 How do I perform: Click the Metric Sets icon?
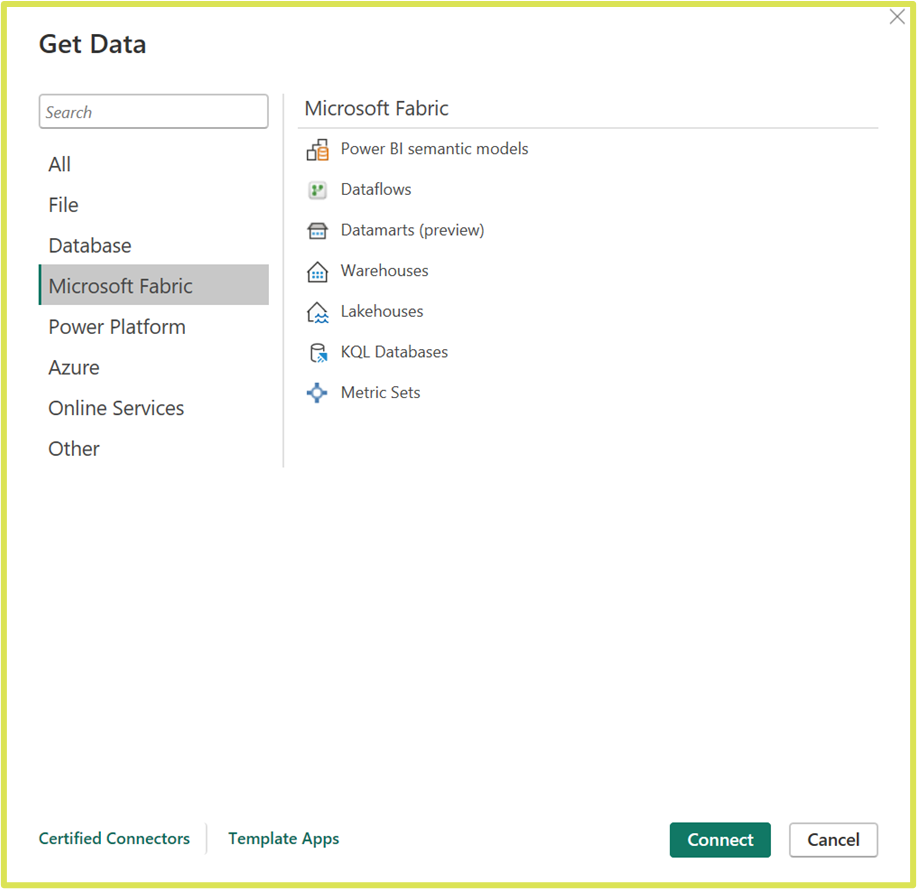(x=317, y=393)
